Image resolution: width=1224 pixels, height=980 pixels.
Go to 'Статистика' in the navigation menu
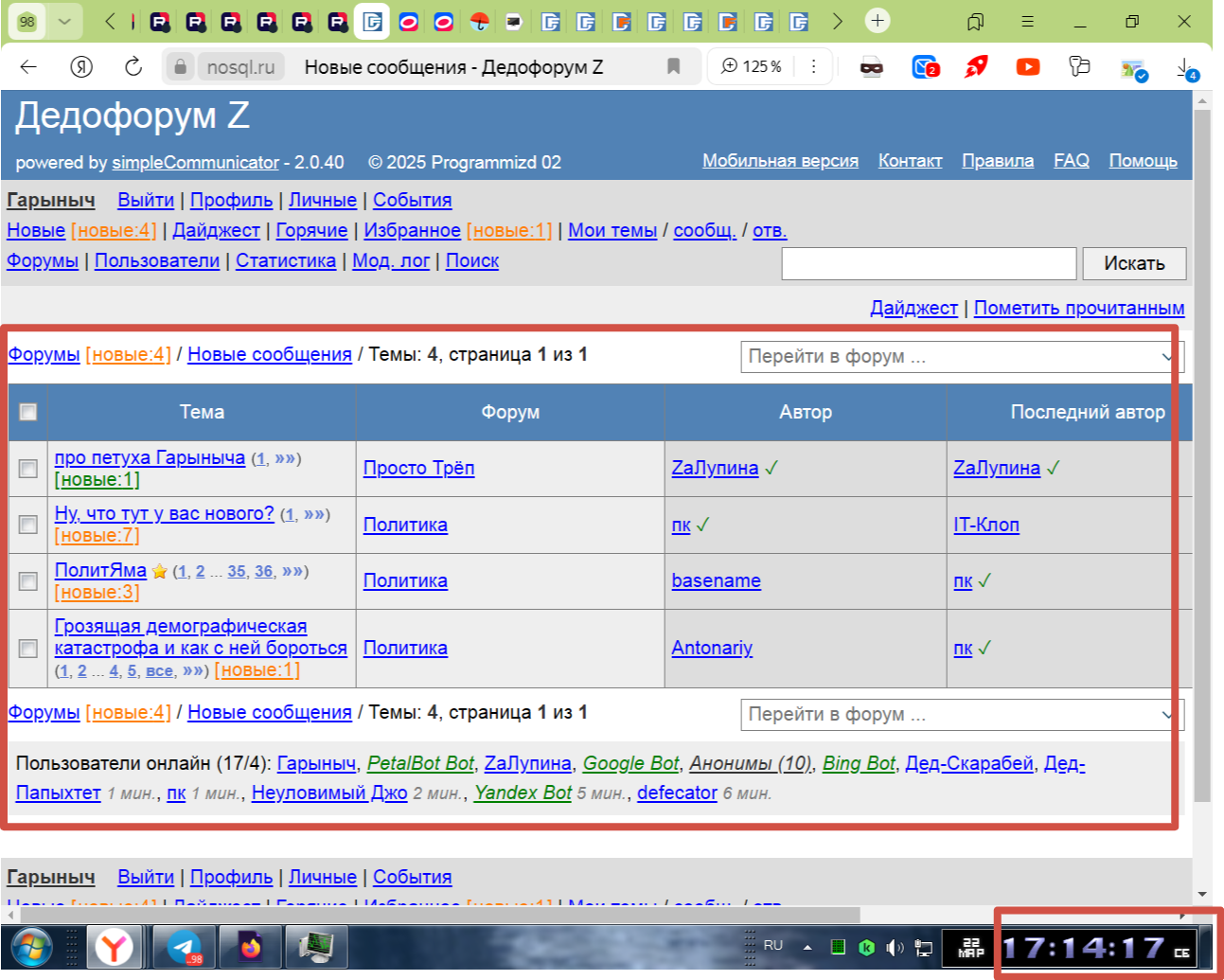285,260
